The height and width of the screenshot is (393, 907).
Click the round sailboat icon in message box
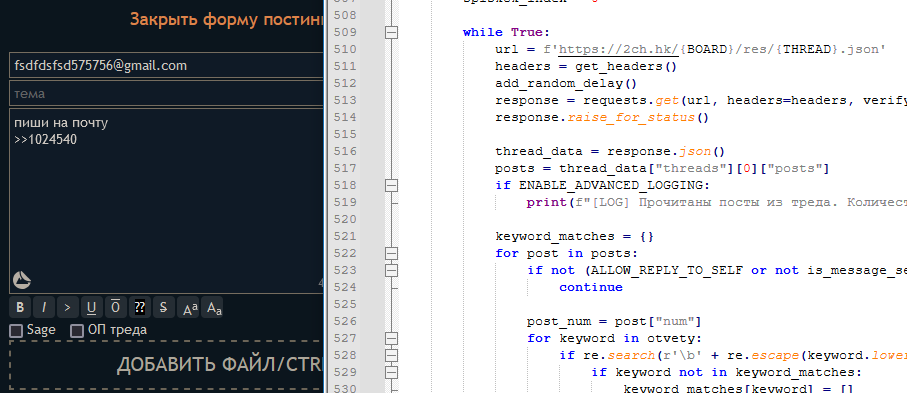(x=21, y=280)
